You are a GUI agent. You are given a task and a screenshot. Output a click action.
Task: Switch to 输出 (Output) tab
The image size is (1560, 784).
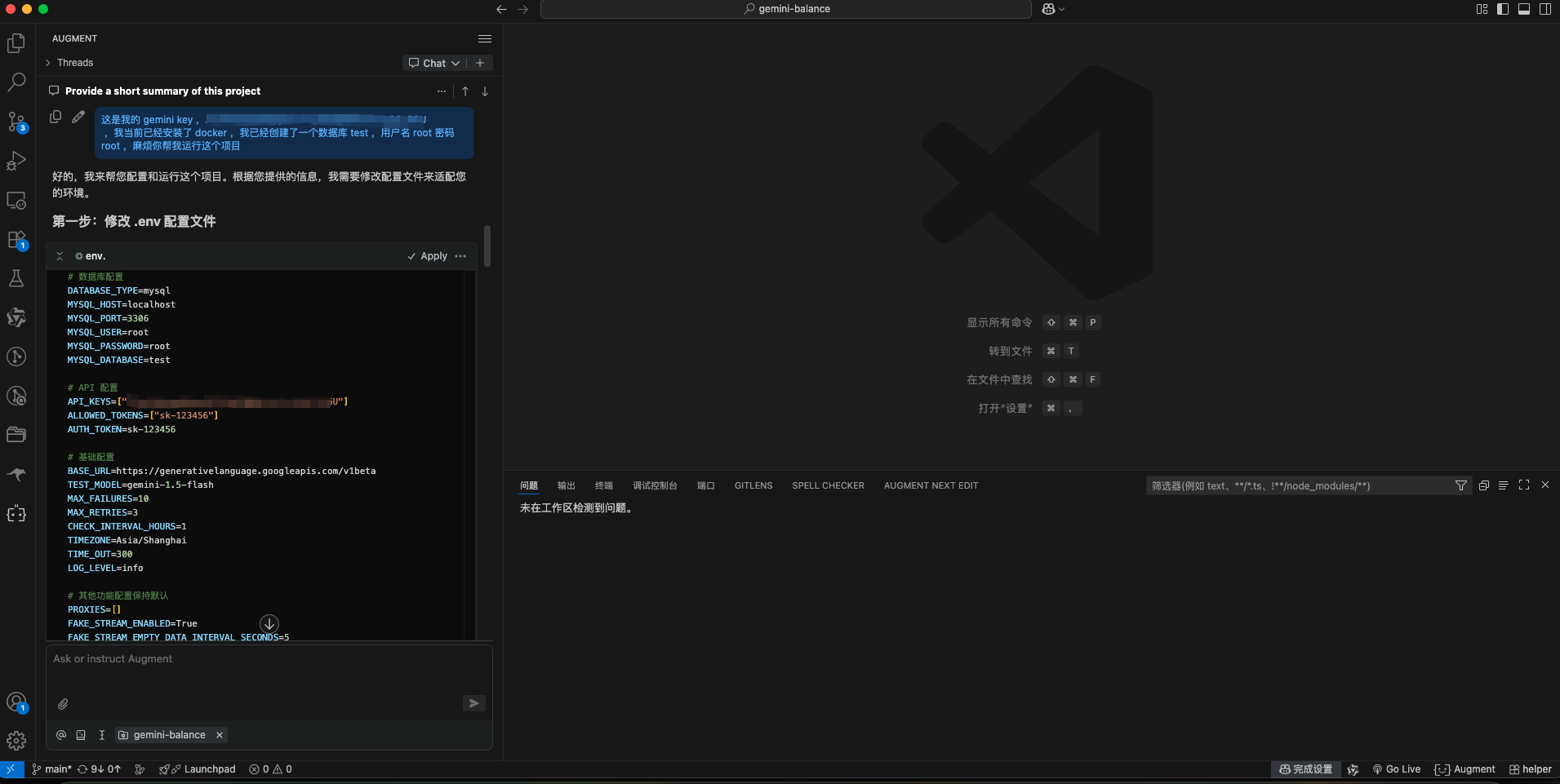[567, 485]
